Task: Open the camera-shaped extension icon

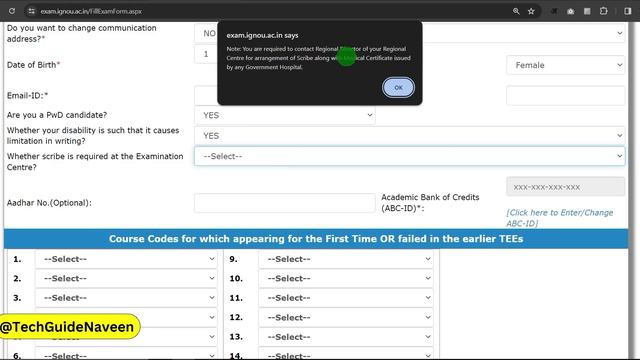Action: click(x=571, y=11)
